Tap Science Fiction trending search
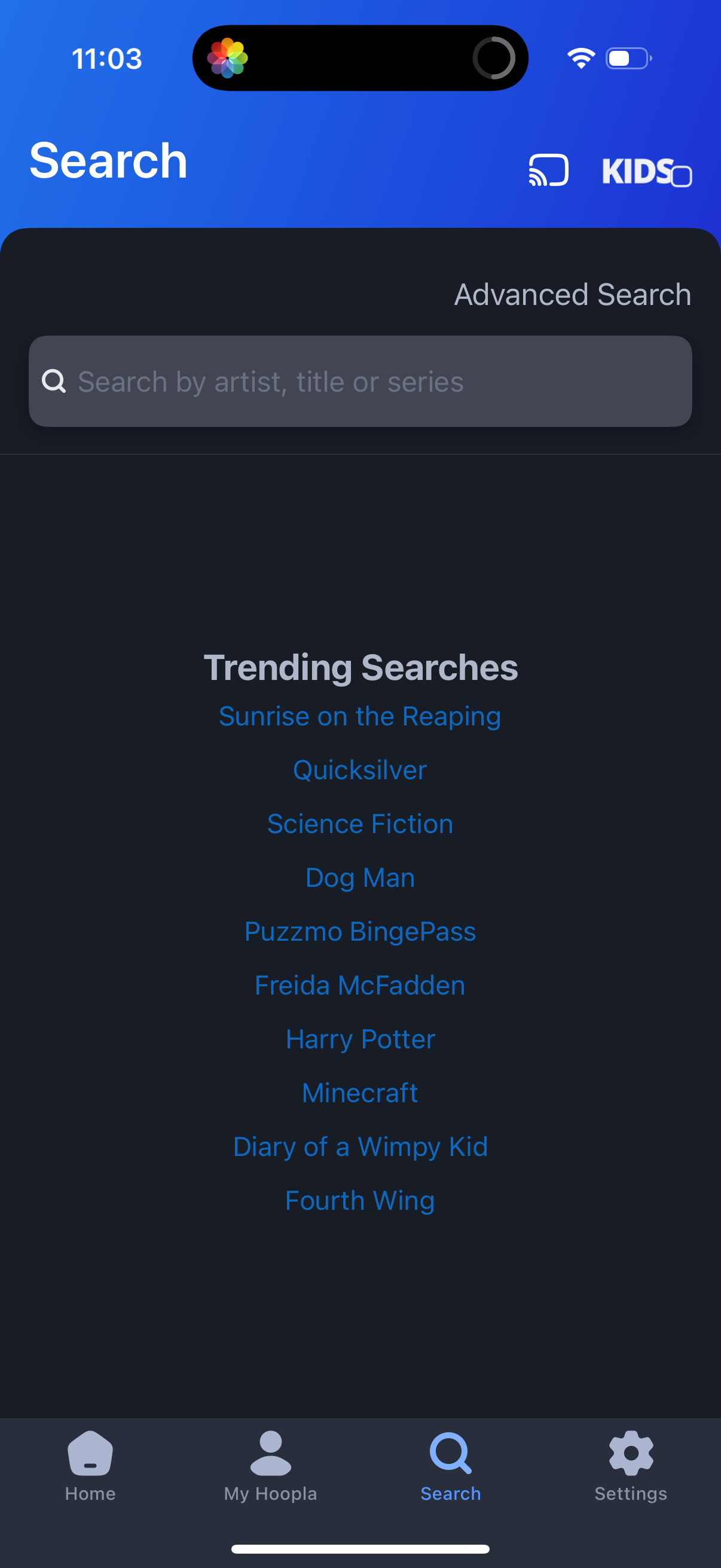Image resolution: width=721 pixels, height=1568 pixels. (x=360, y=824)
